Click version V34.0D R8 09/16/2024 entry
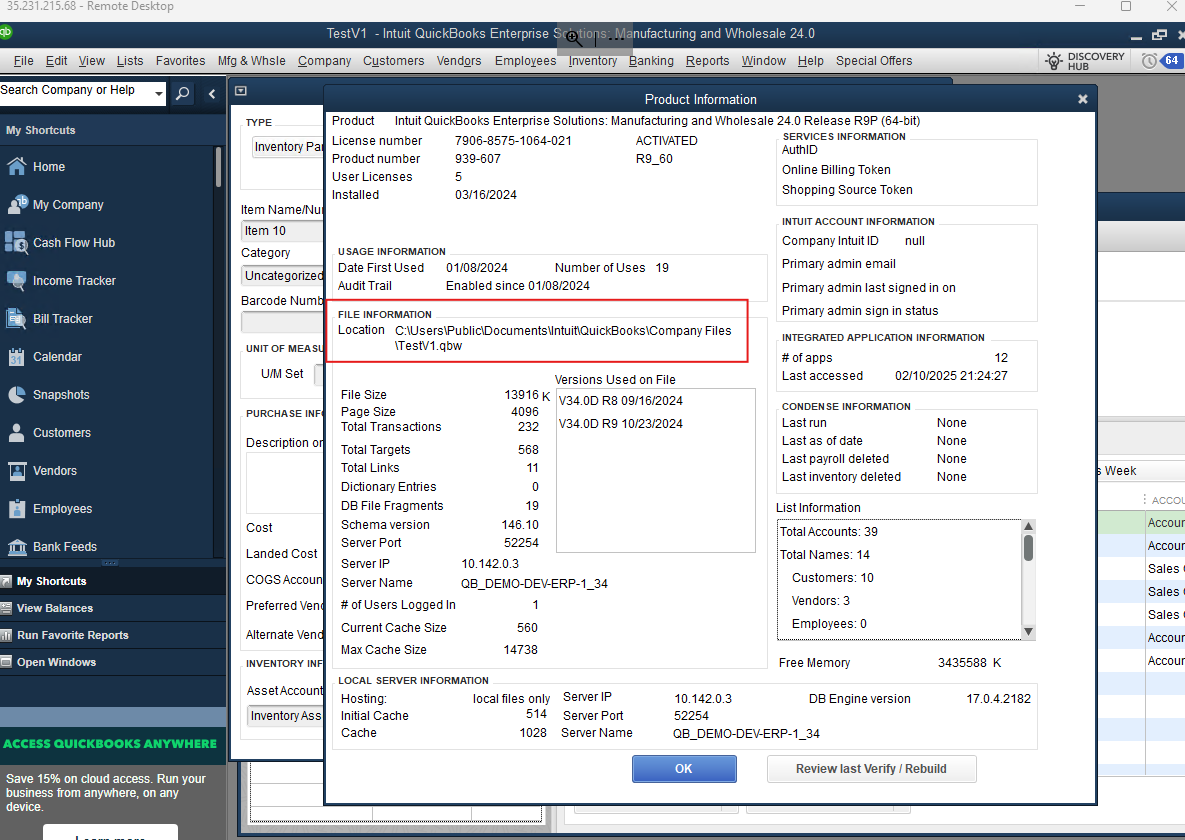 pyautogui.click(x=620, y=401)
